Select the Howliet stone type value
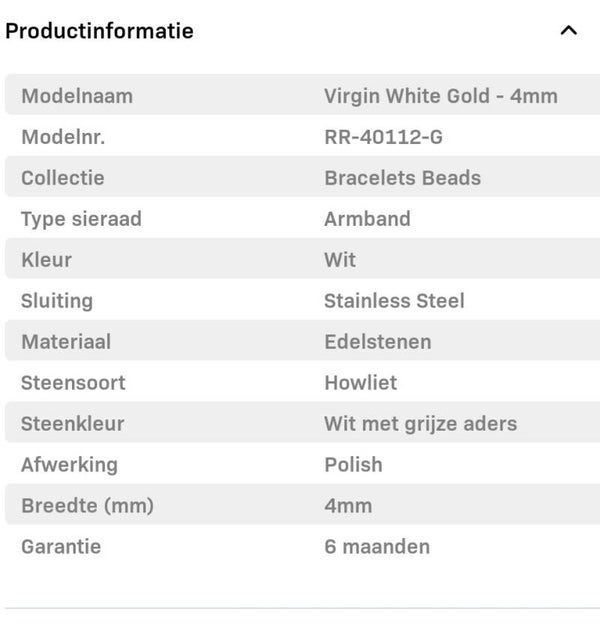 click(x=360, y=383)
